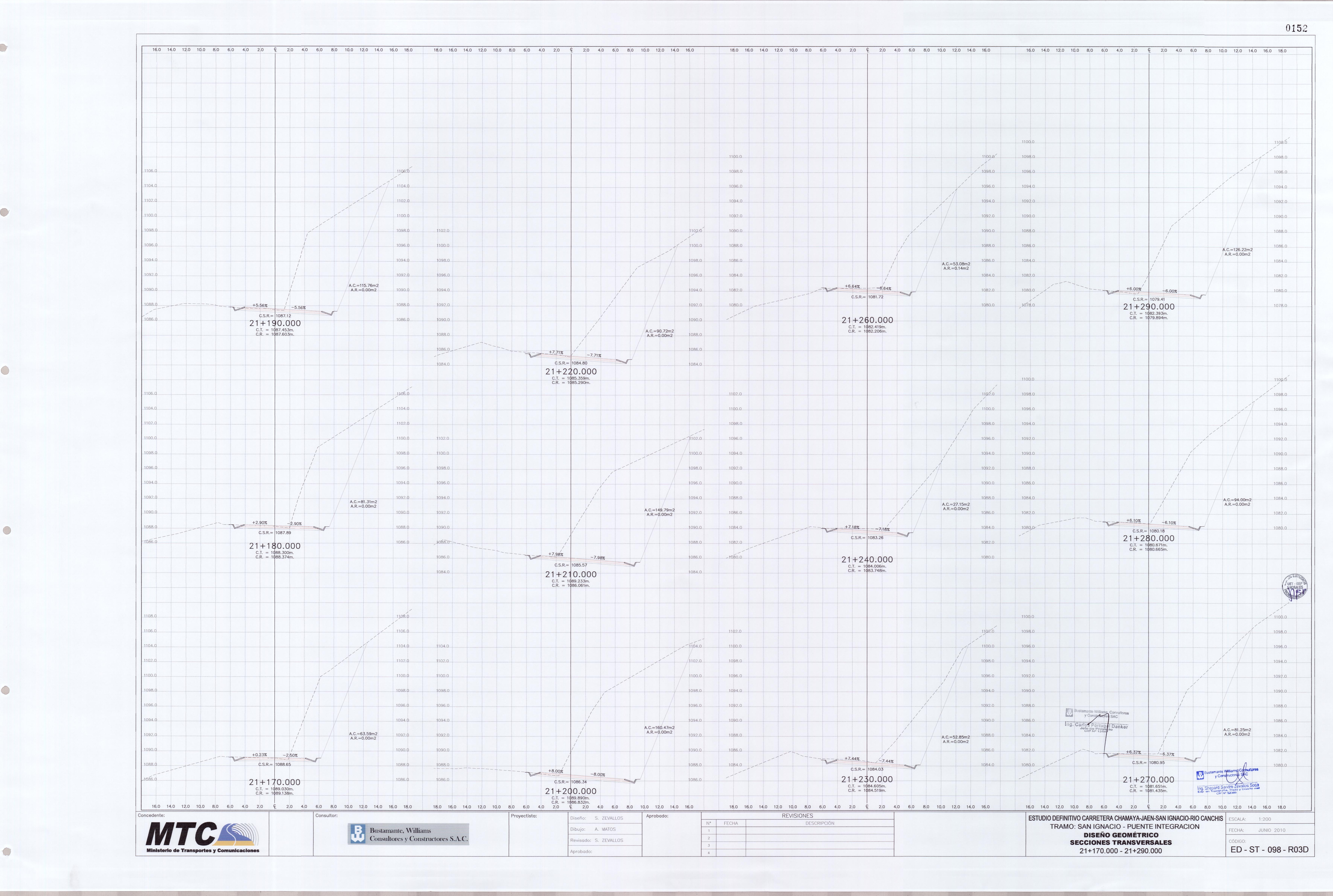The height and width of the screenshot is (896, 1333).
Task: Select station label 21+210.000
Action: coord(571,575)
